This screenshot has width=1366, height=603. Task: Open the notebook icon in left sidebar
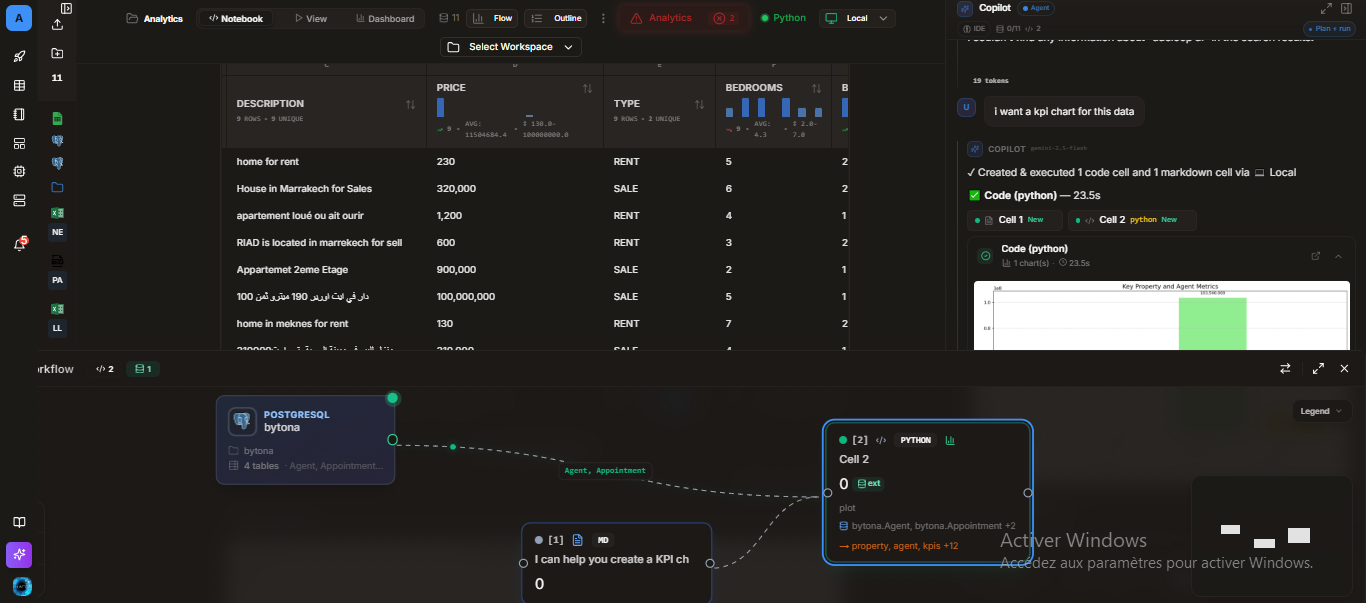tap(19, 114)
